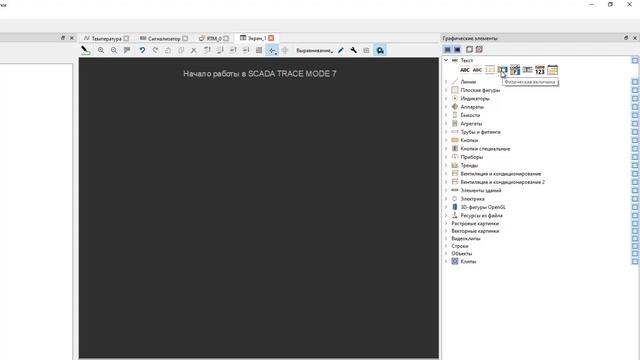Toggle the highlighted snap tool icon
The image size is (640, 360).
pyautogui.click(x=272, y=50)
